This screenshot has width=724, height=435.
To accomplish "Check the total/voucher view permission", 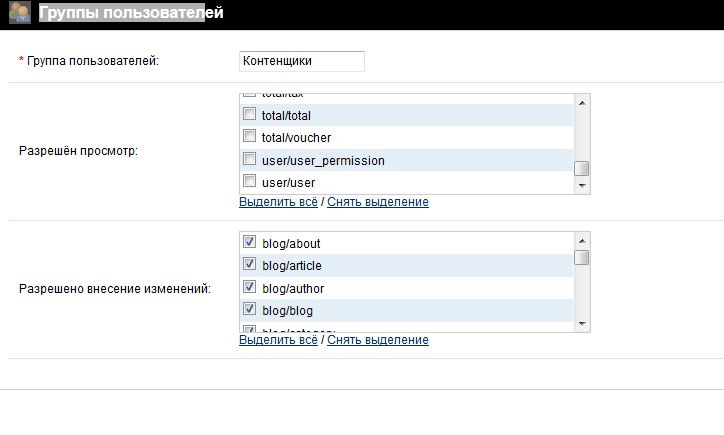I will pos(250,137).
